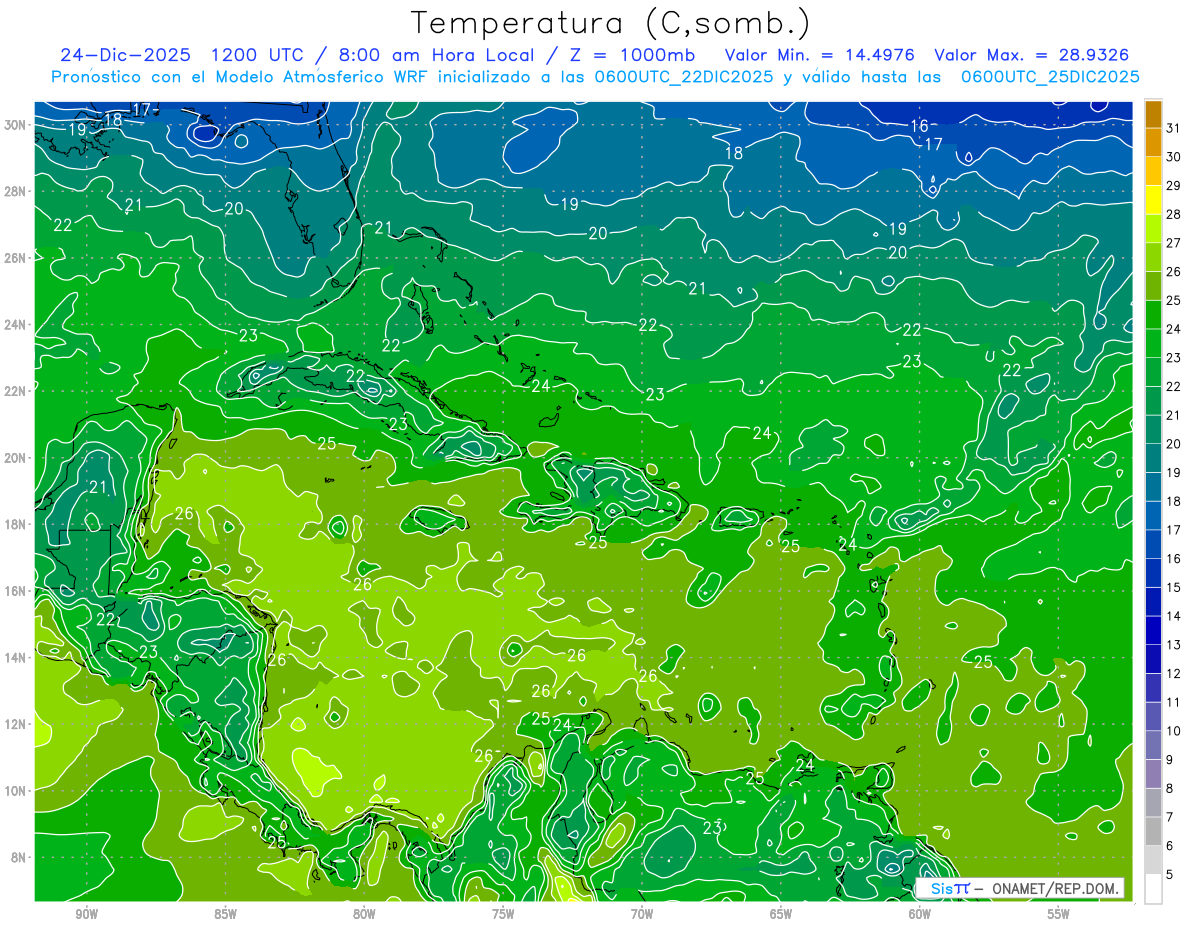Click the "20N" latitude axis label
The height and width of the screenshot is (927, 1200).
click(x=16, y=458)
